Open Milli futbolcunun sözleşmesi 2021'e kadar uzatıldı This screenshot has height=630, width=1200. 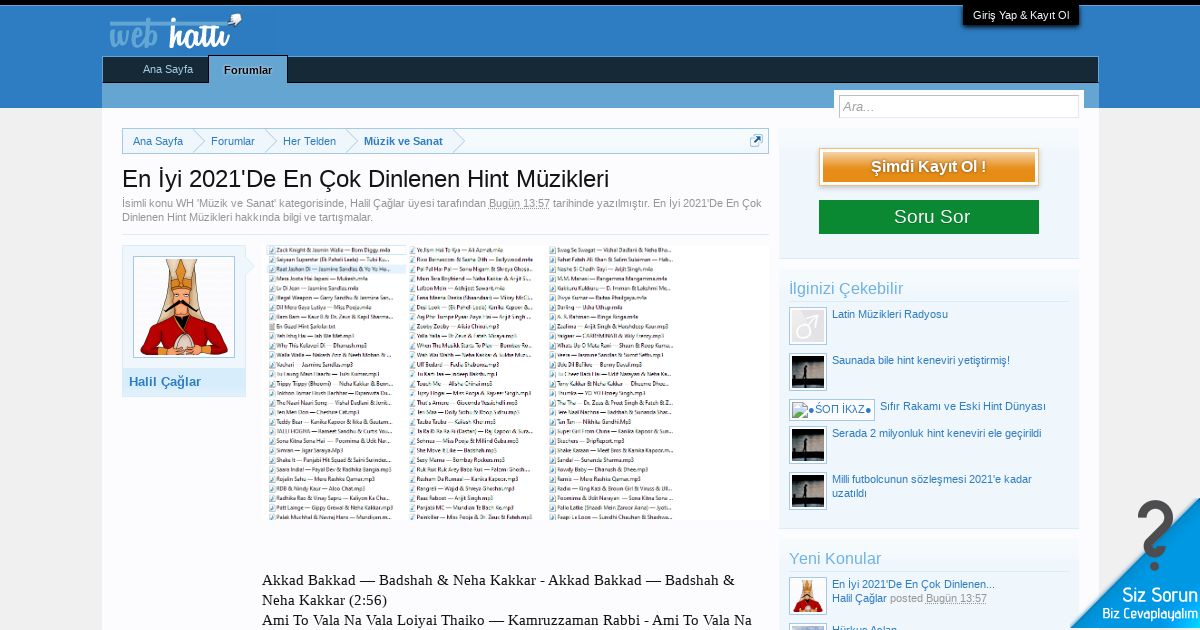click(932, 486)
